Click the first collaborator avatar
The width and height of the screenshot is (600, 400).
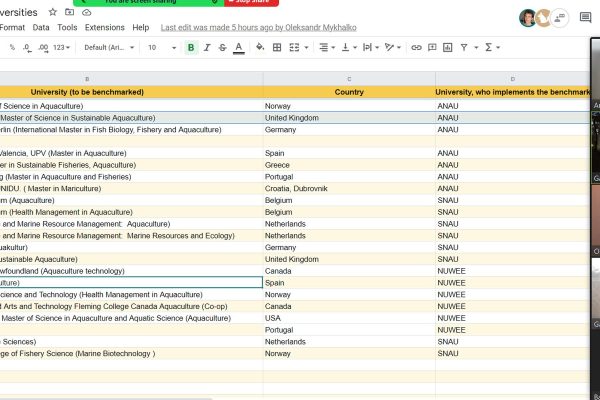[527, 18]
